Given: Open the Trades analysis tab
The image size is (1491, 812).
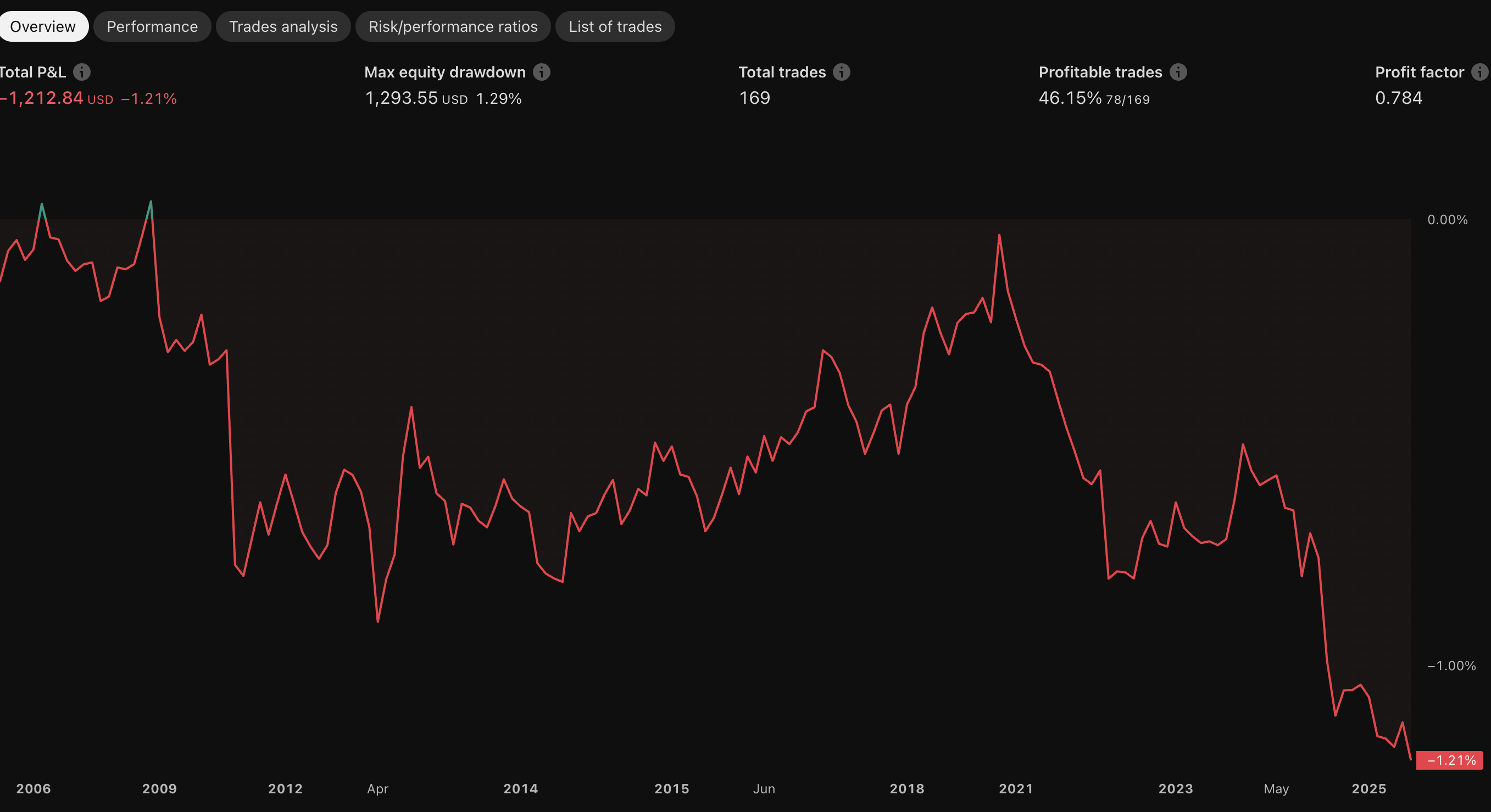Looking at the screenshot, I should (x=283, y=26).
